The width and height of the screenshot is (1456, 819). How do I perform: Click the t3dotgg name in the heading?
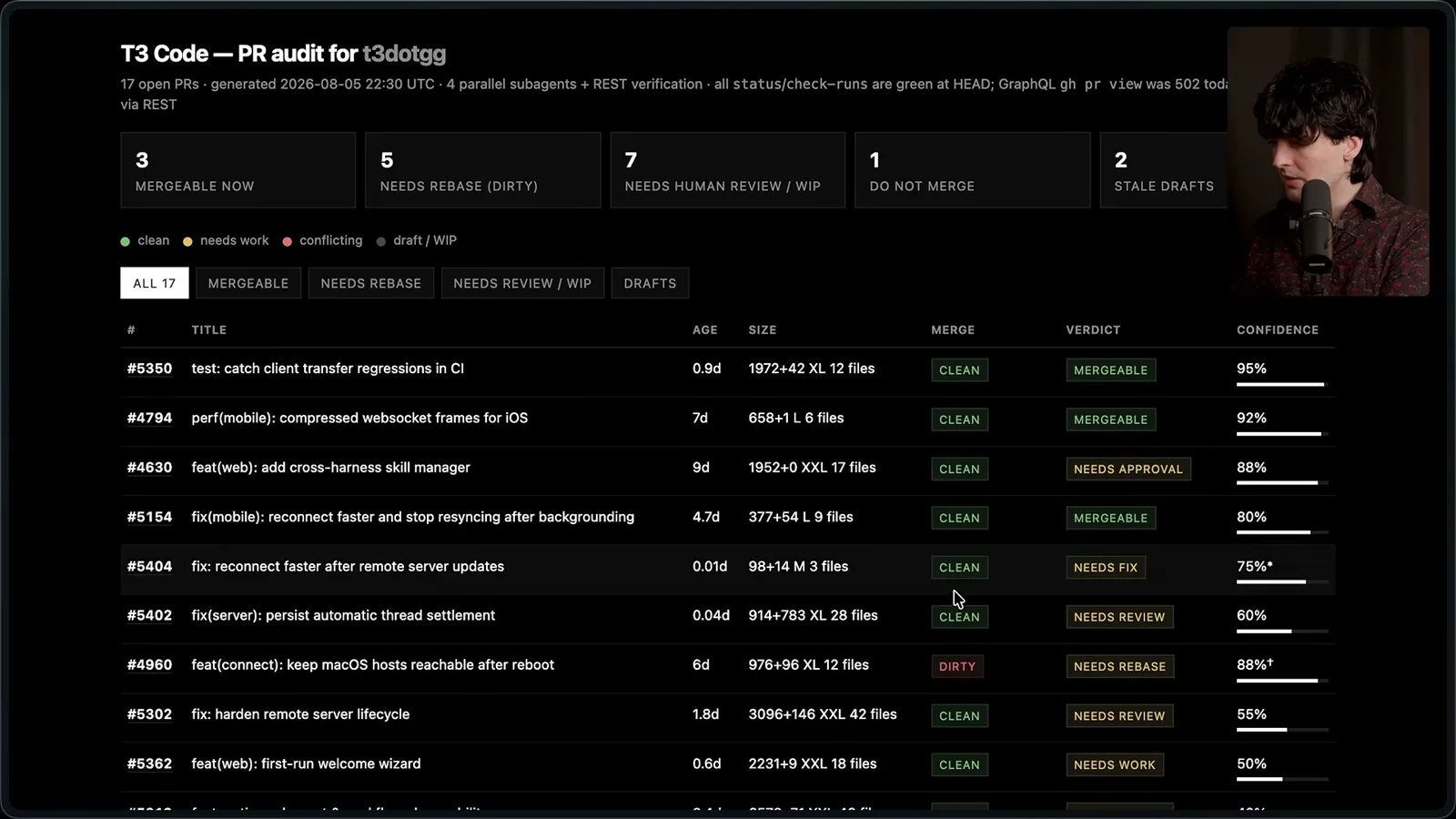(404, 54)
